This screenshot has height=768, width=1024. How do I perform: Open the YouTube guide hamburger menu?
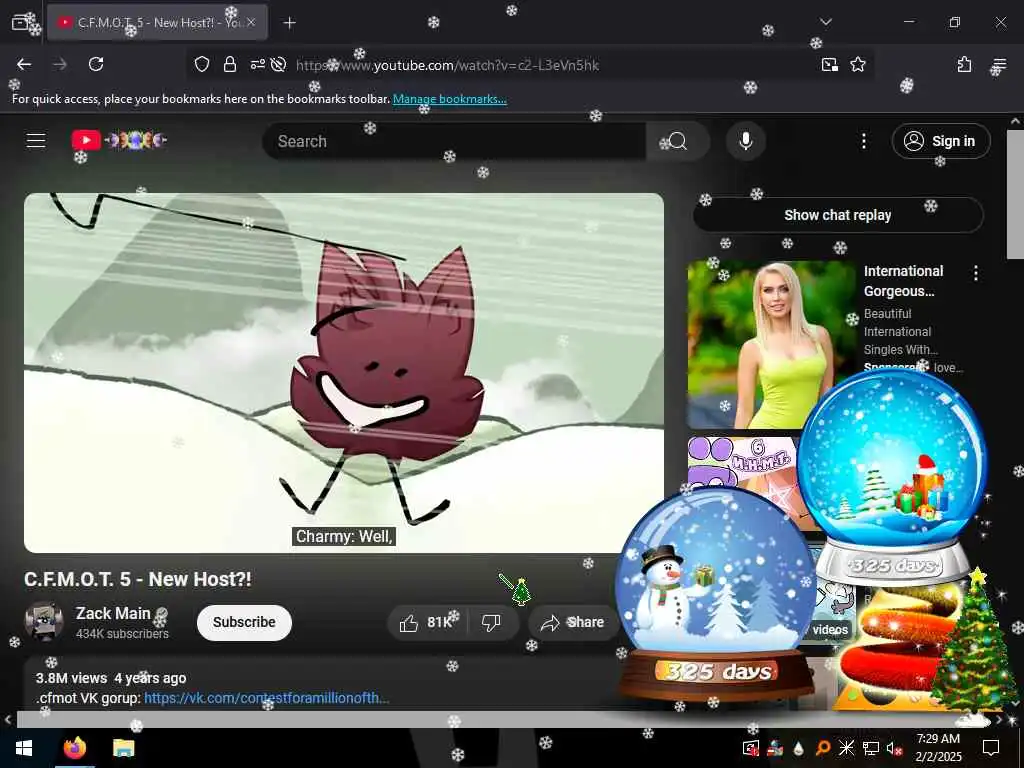pos(36,140)
